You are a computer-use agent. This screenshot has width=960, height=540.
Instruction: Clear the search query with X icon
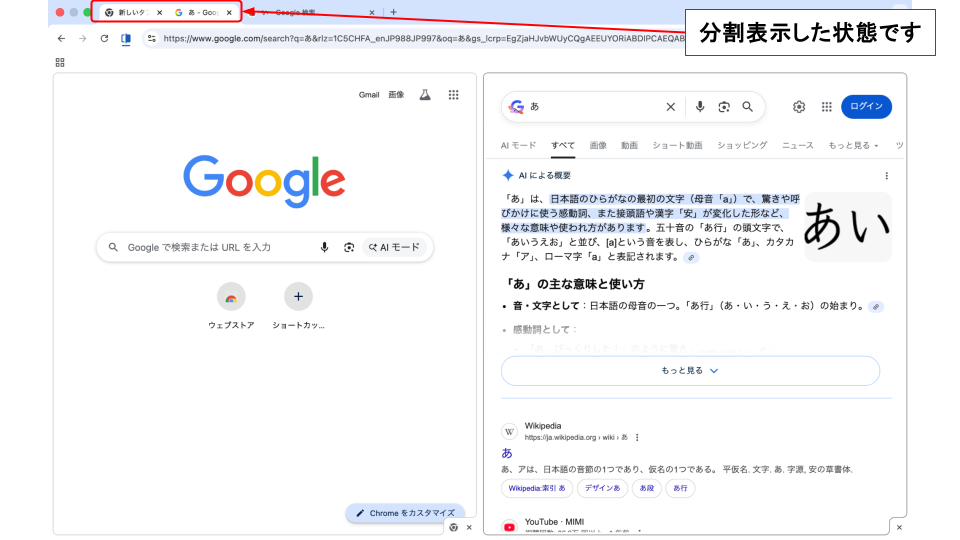(671, 107)
